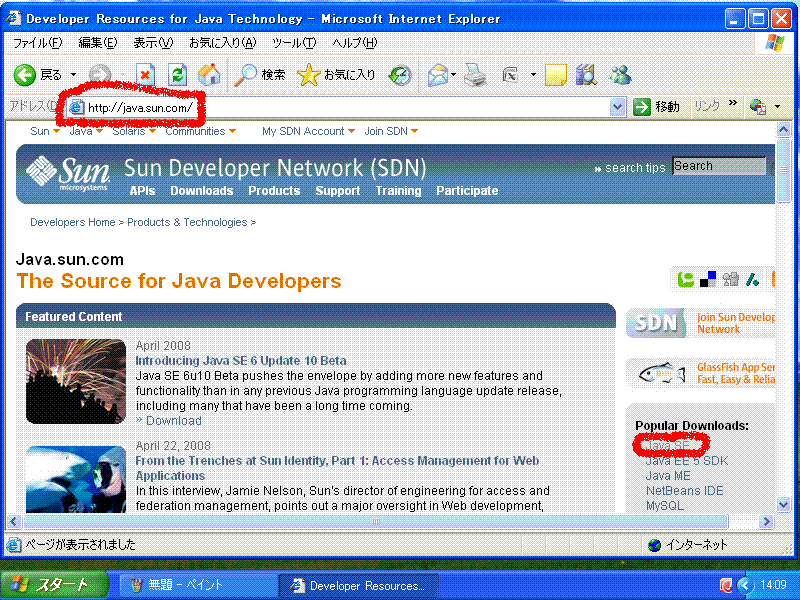Click the GlassFish fish banner image
The image size is (800, 600).
[x=661, y=373]
